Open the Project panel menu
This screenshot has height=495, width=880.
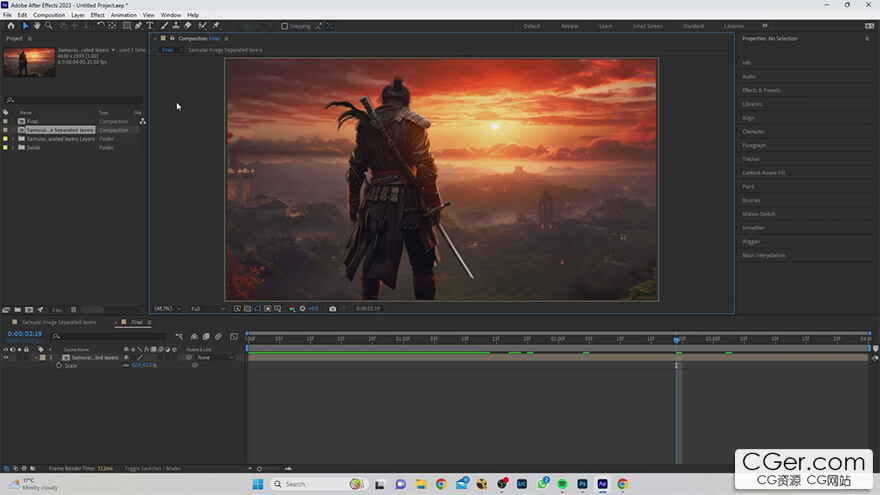point(30,39)
